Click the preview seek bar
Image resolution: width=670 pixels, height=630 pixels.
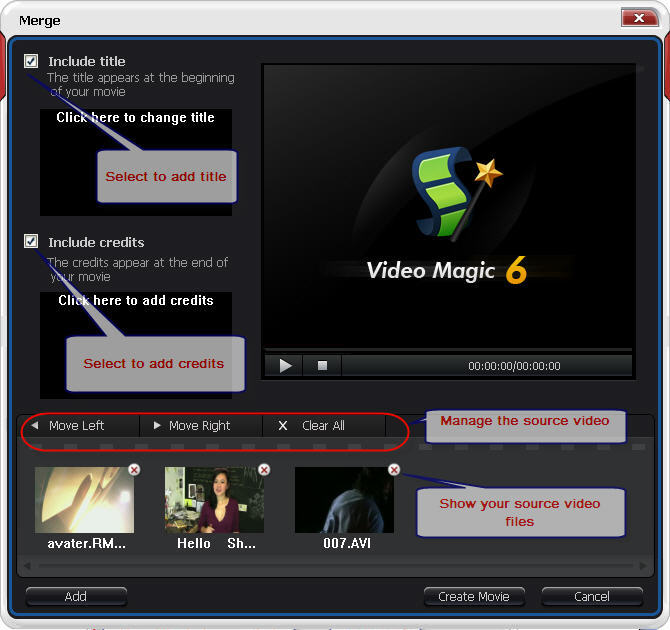point(448,350)
